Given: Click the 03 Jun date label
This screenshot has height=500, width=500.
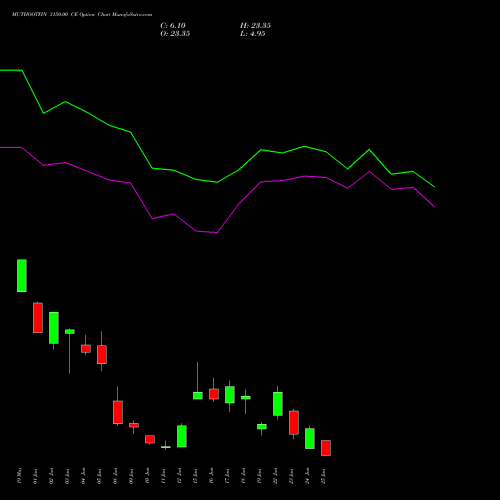Looking at the screenshot, I should tap(67, 476).
